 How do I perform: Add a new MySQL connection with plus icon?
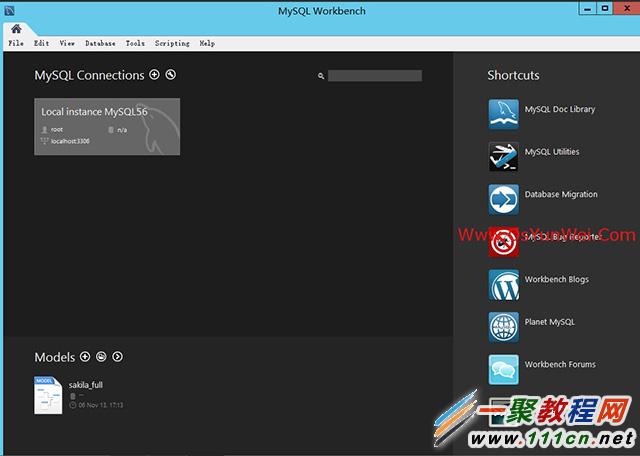point(154,75)
